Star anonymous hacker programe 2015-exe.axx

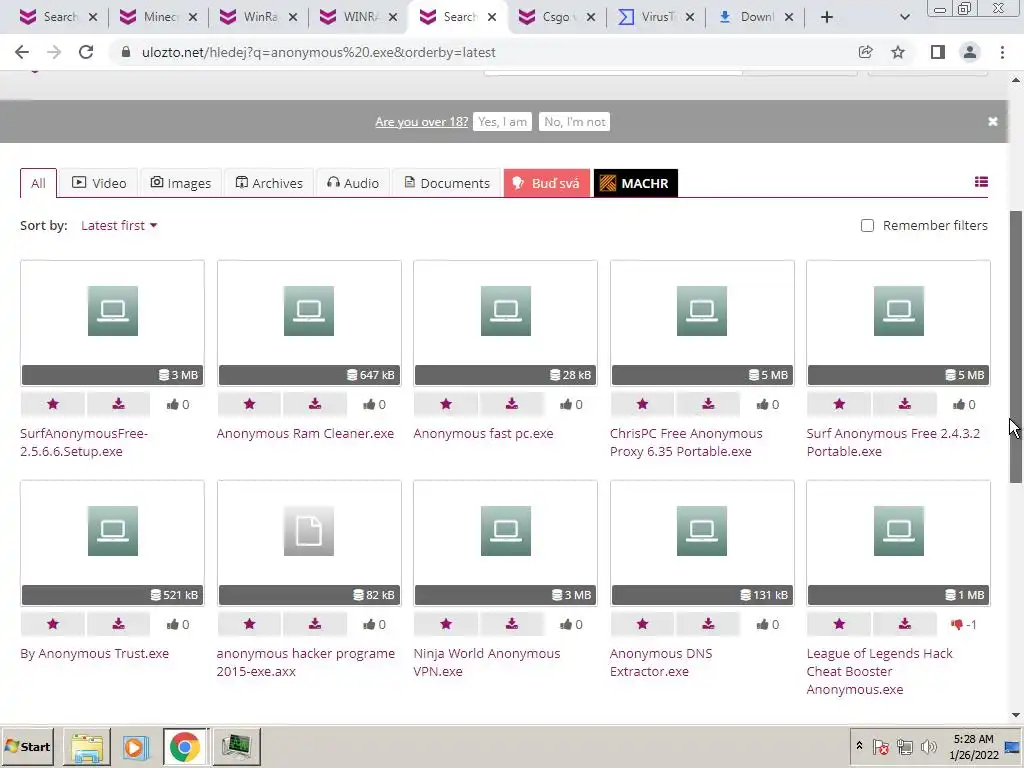249,624
